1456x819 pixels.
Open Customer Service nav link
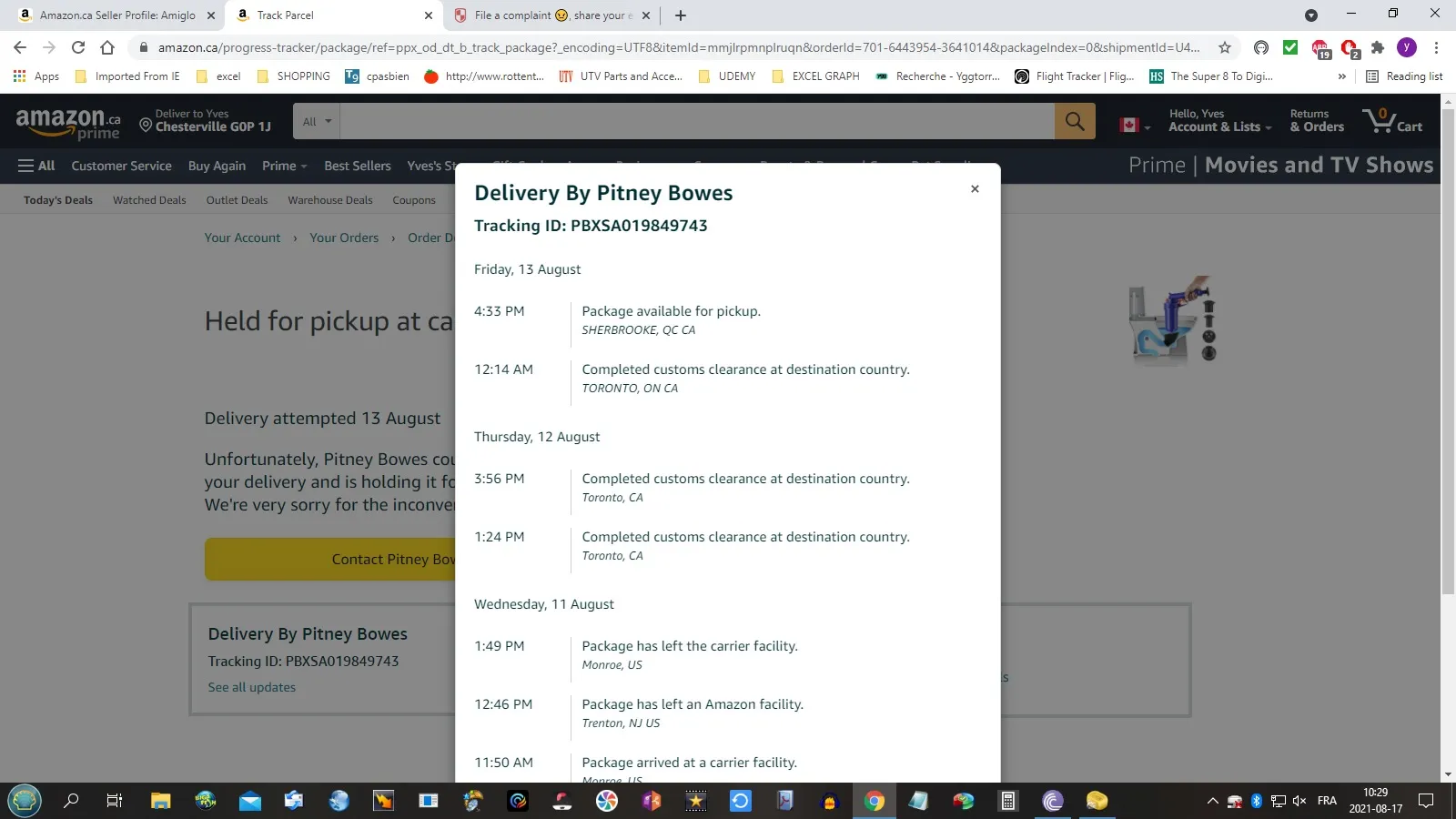point(121,166)
